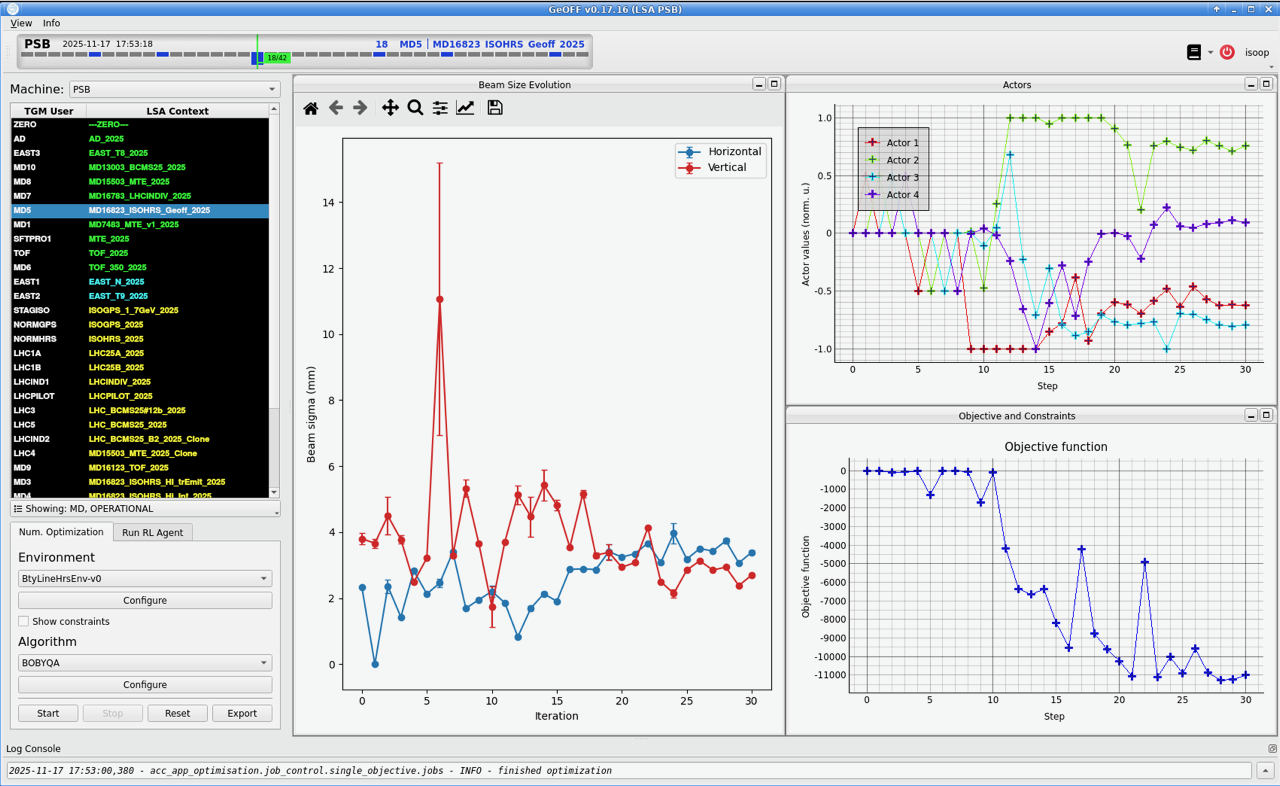This screenshot has width=1280, height=786.
Task: Activate the Zoom magnifier tool
Action: tap(415, 108)
